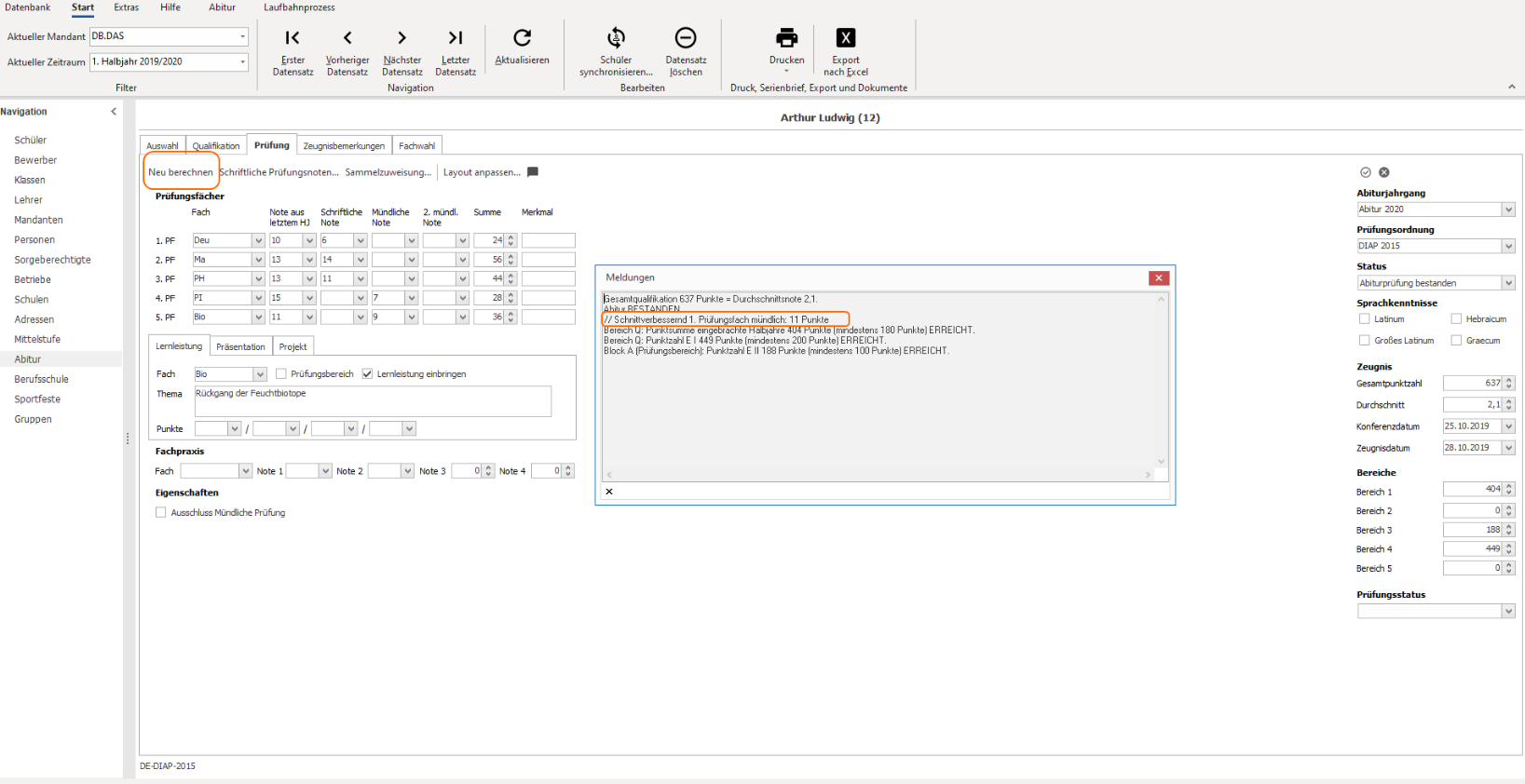Increase Gesamtpunktzahl stepper
The image size is (1525, 784).
1509,380
